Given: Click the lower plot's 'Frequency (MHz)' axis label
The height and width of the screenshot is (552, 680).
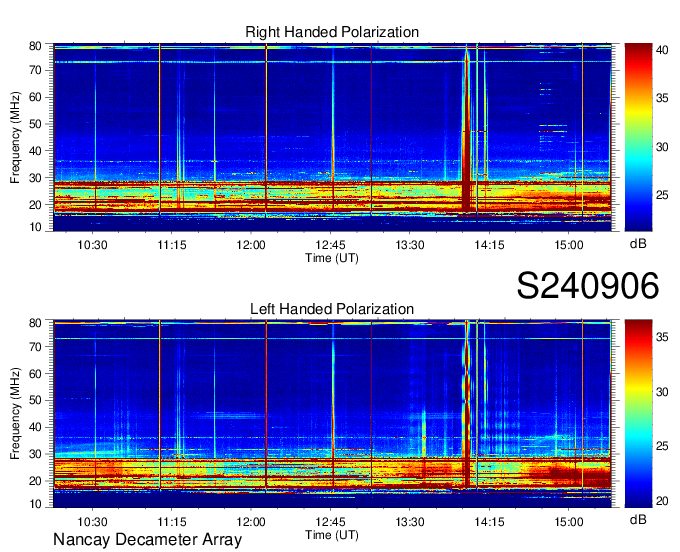Looking at the screenshot, I should [15, 414].
